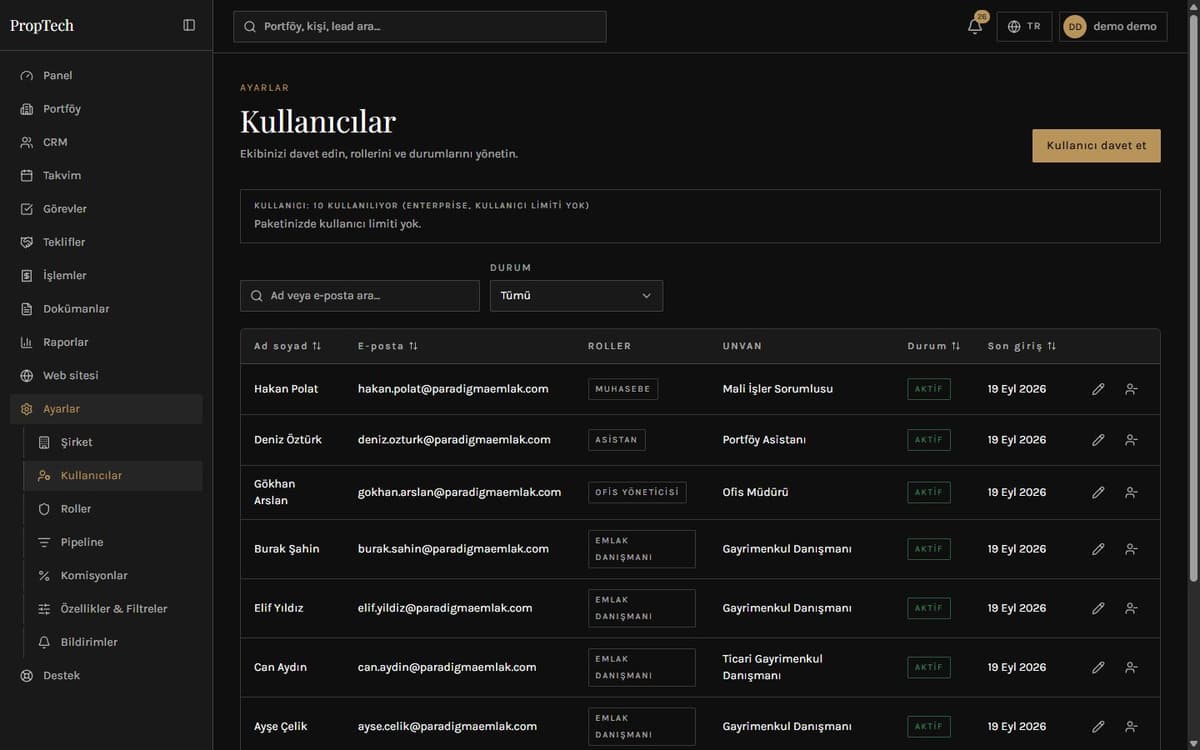Sort the table by E-posta
The width and height of the screenshot is (1200, 750).
(x=388, y=346)
